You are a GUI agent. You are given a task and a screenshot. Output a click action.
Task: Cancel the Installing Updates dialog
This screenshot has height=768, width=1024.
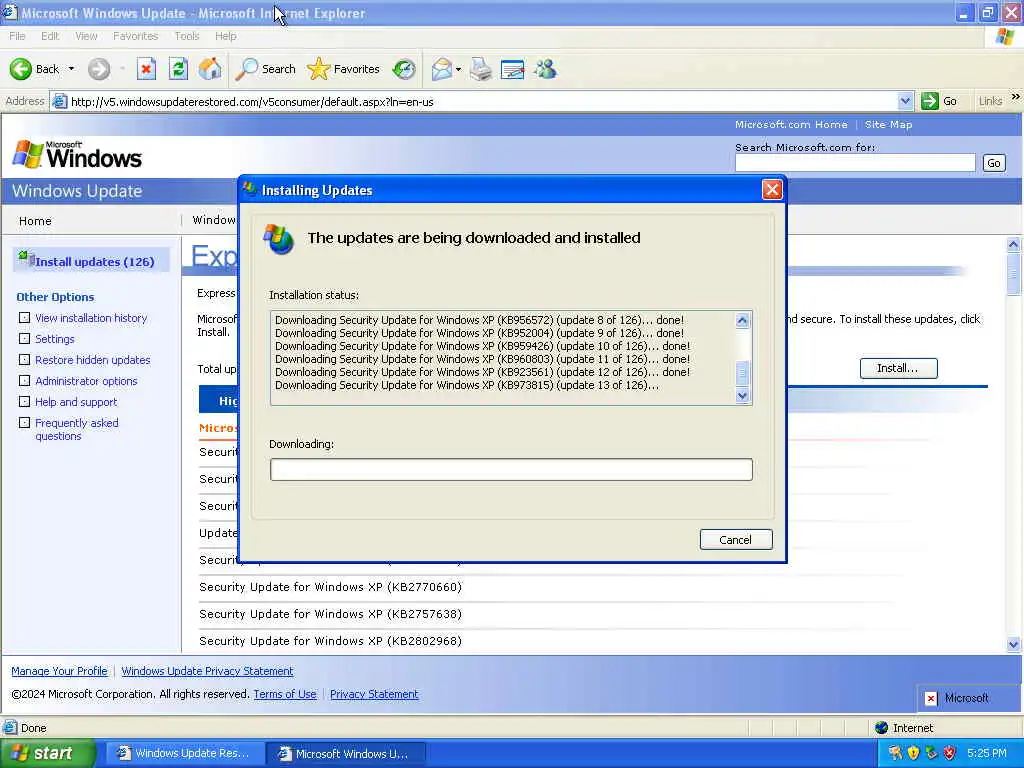[735, 539]
